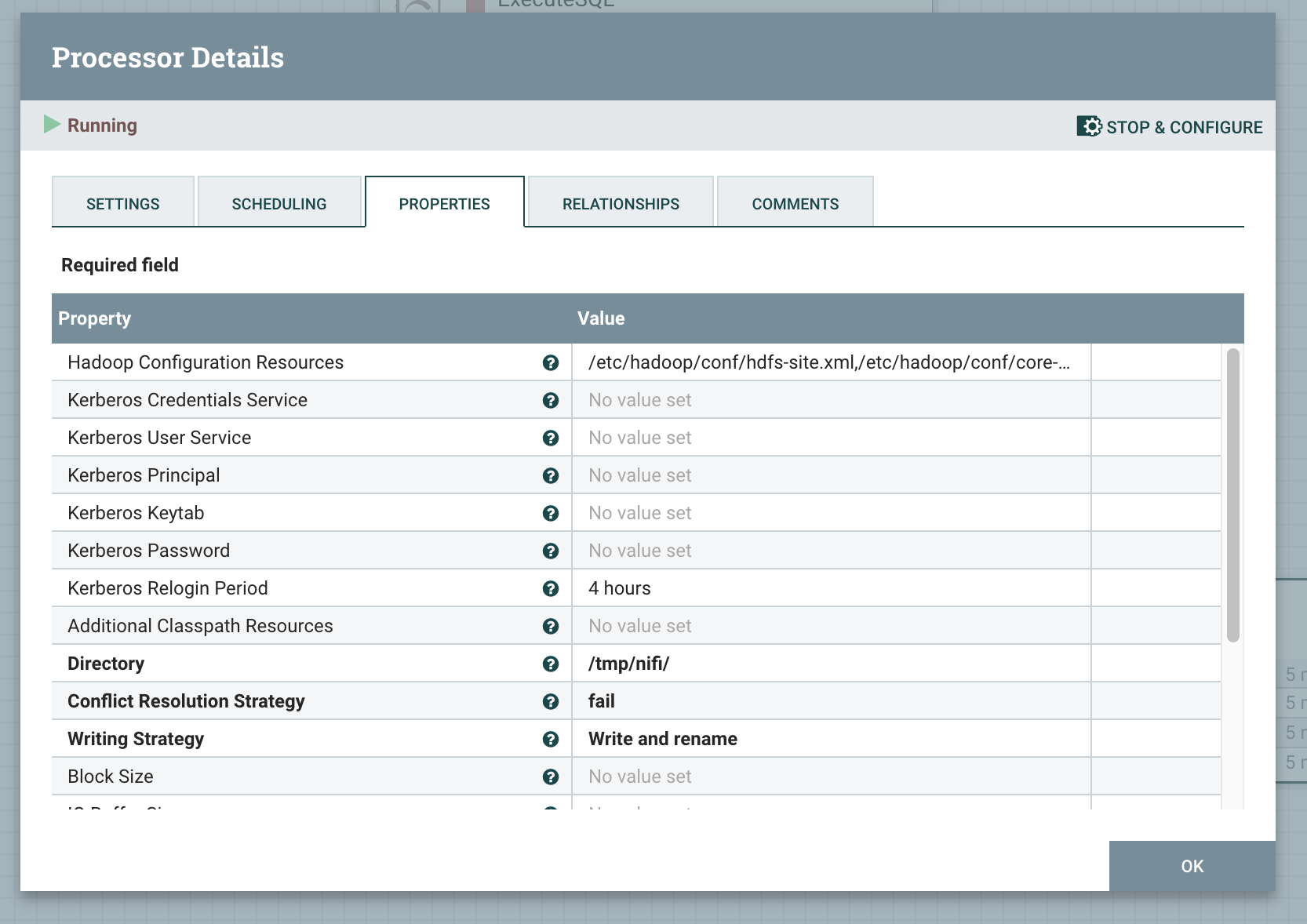Click help icon beside Kerberos Principal
The image size is (1307, 924).
click(551, 475)
